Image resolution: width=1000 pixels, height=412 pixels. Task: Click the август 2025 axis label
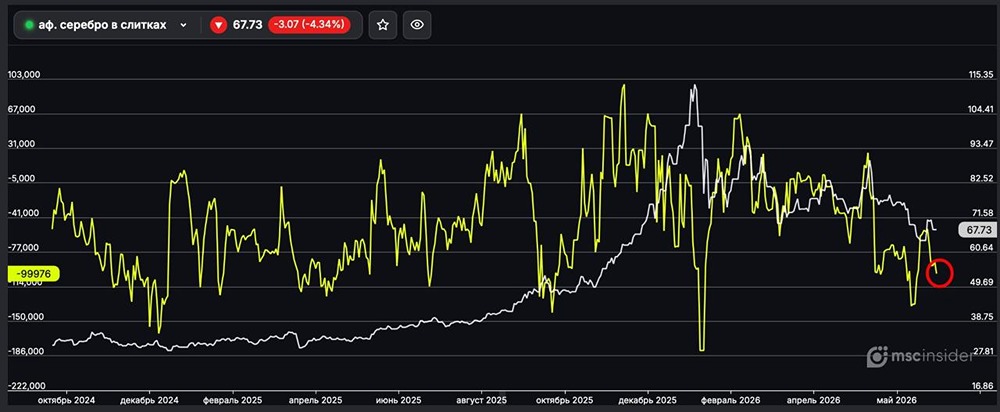[x=482, y=401]
